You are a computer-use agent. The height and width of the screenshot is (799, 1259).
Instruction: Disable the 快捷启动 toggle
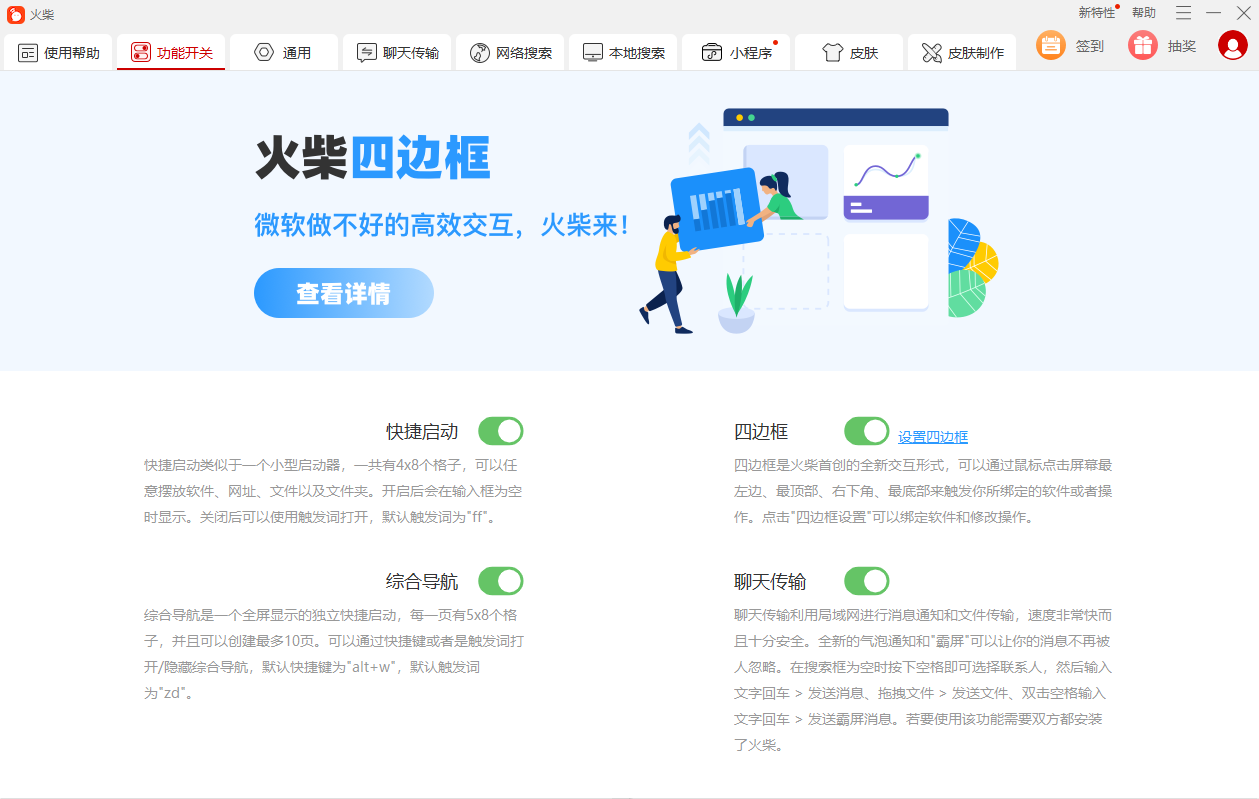(x=500, y=430)
